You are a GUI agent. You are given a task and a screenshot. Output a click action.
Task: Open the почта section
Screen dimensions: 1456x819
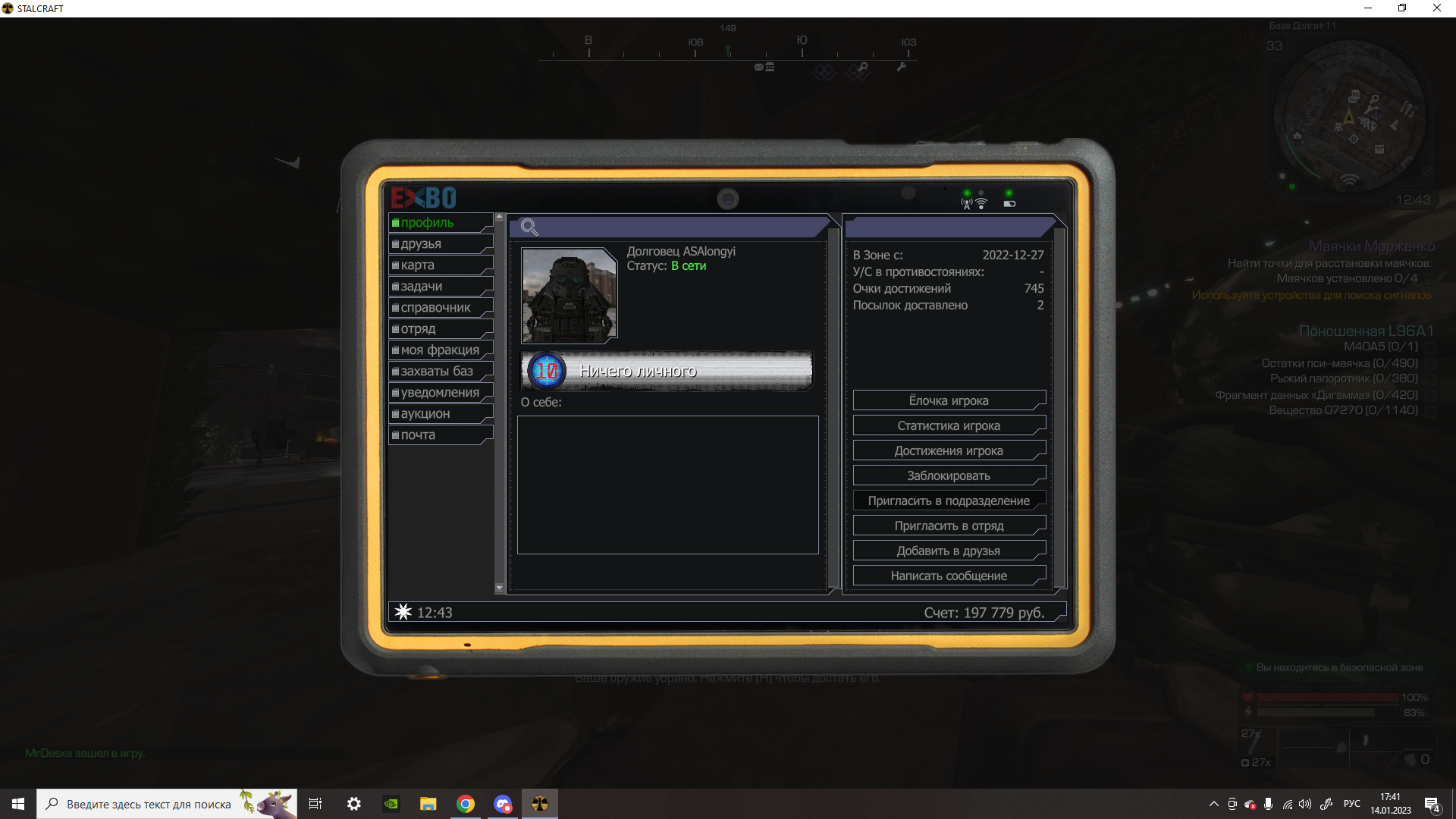click(x=441, y=435)
